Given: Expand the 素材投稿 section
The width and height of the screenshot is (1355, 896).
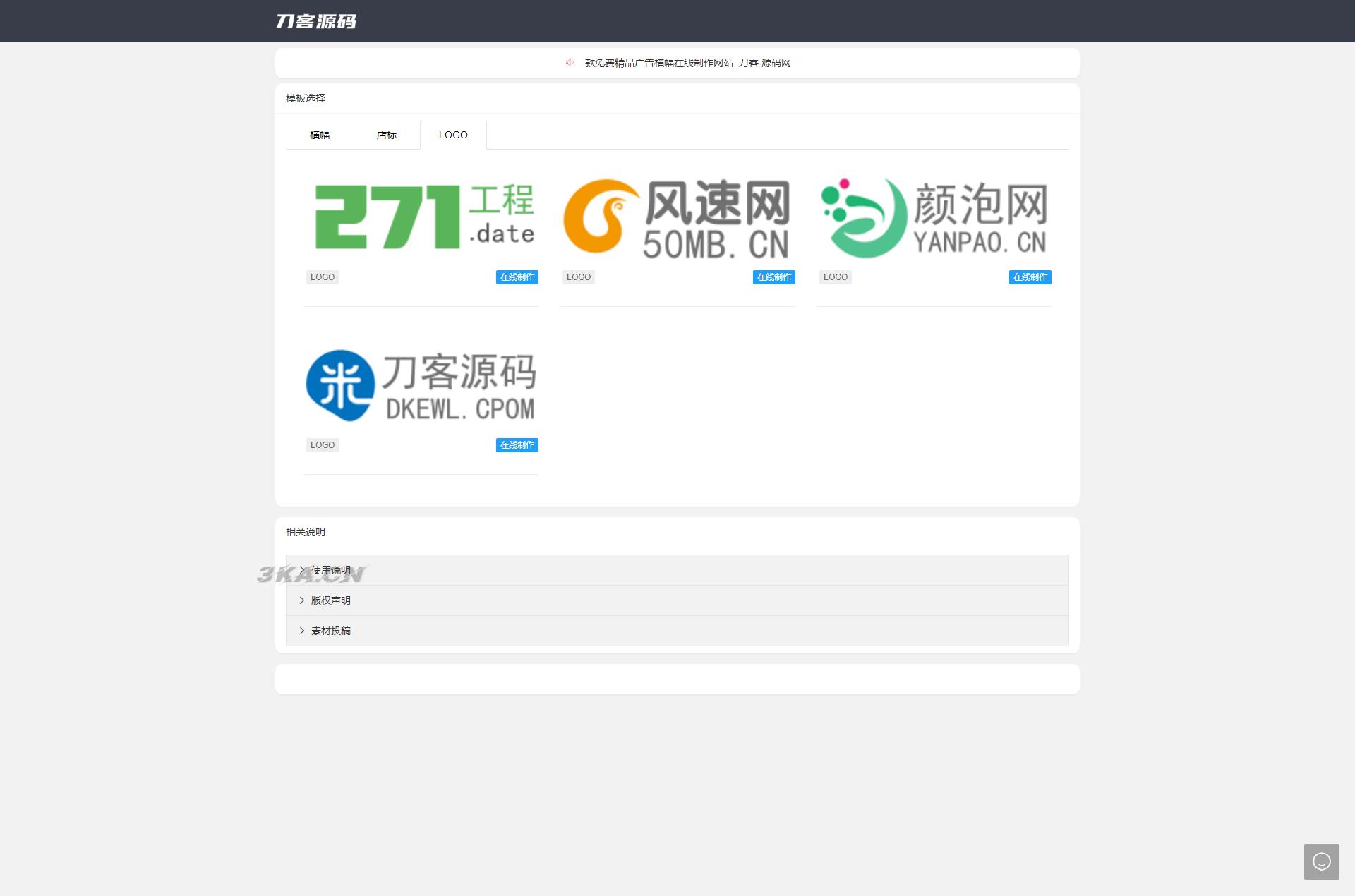Looking at the screenshot, I should pos(330,631).
